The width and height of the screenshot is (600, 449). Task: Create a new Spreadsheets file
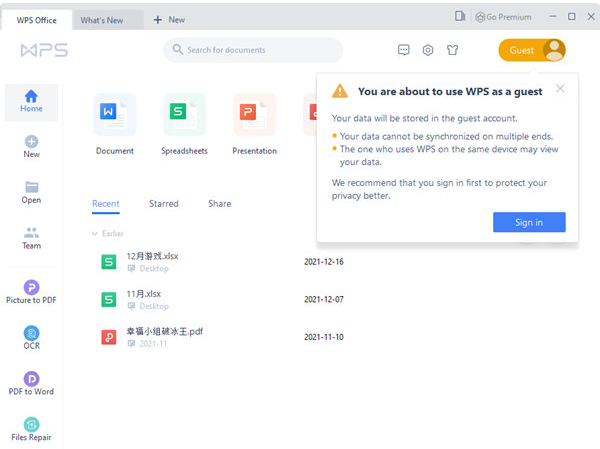(184, 124)
